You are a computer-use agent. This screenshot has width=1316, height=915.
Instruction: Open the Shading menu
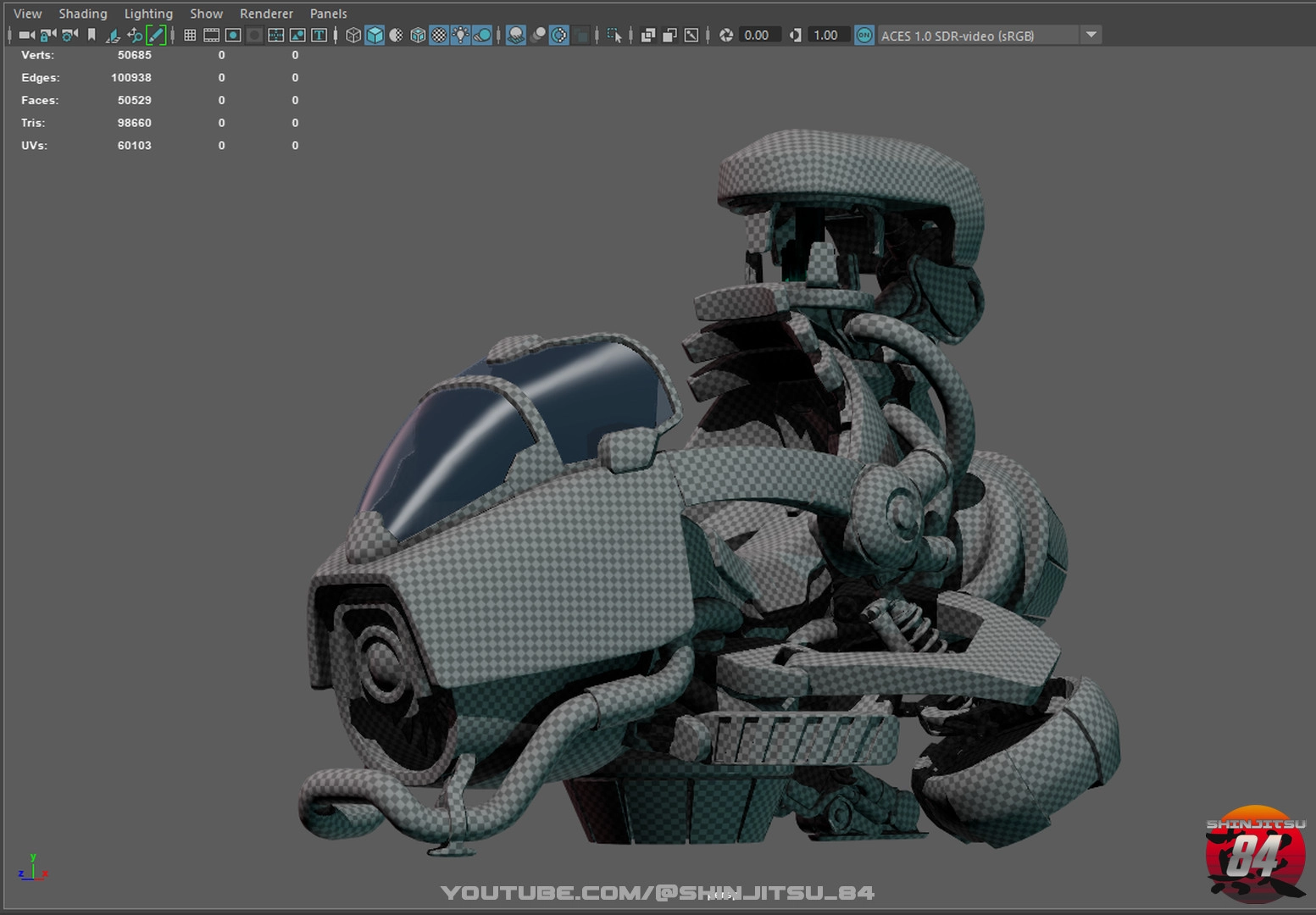pos(82,14)
